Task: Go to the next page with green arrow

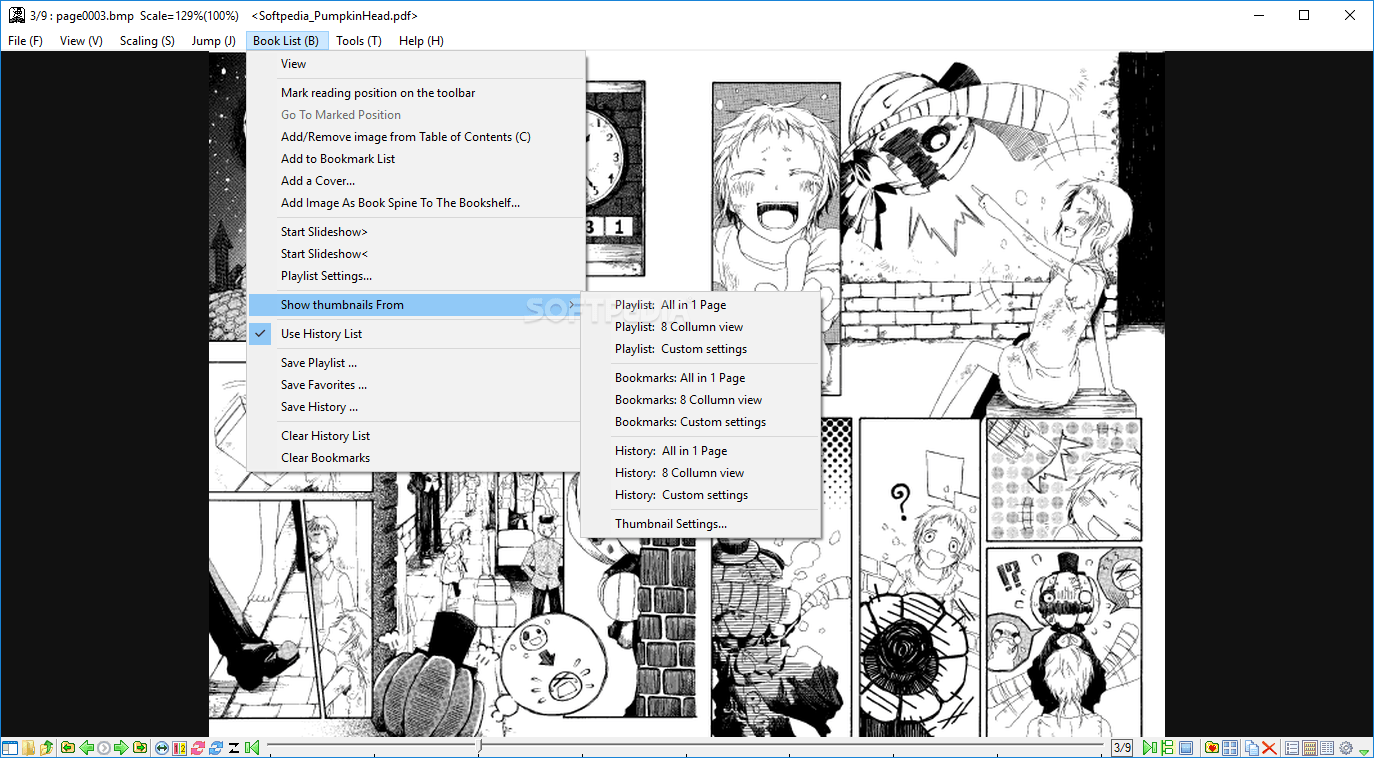Action: pos(121,747)
